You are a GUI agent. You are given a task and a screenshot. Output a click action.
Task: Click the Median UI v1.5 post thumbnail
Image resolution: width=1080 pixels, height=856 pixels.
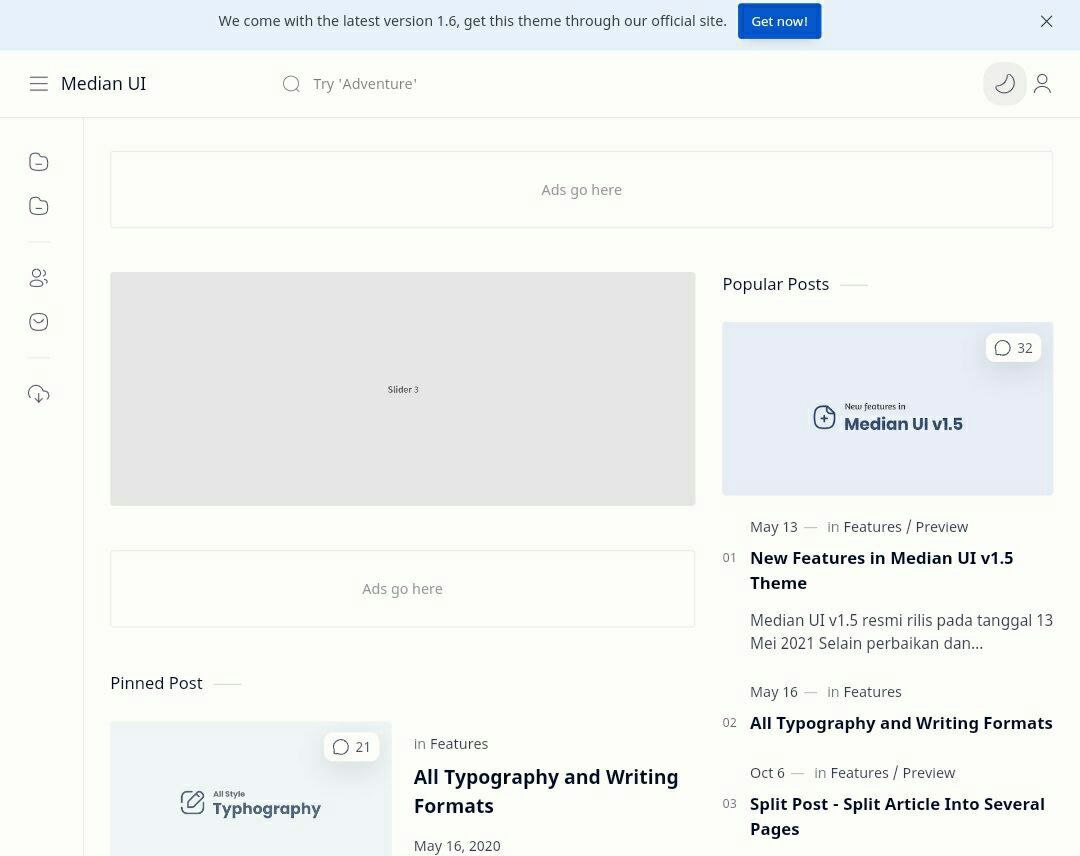click(x=887, y=407)
